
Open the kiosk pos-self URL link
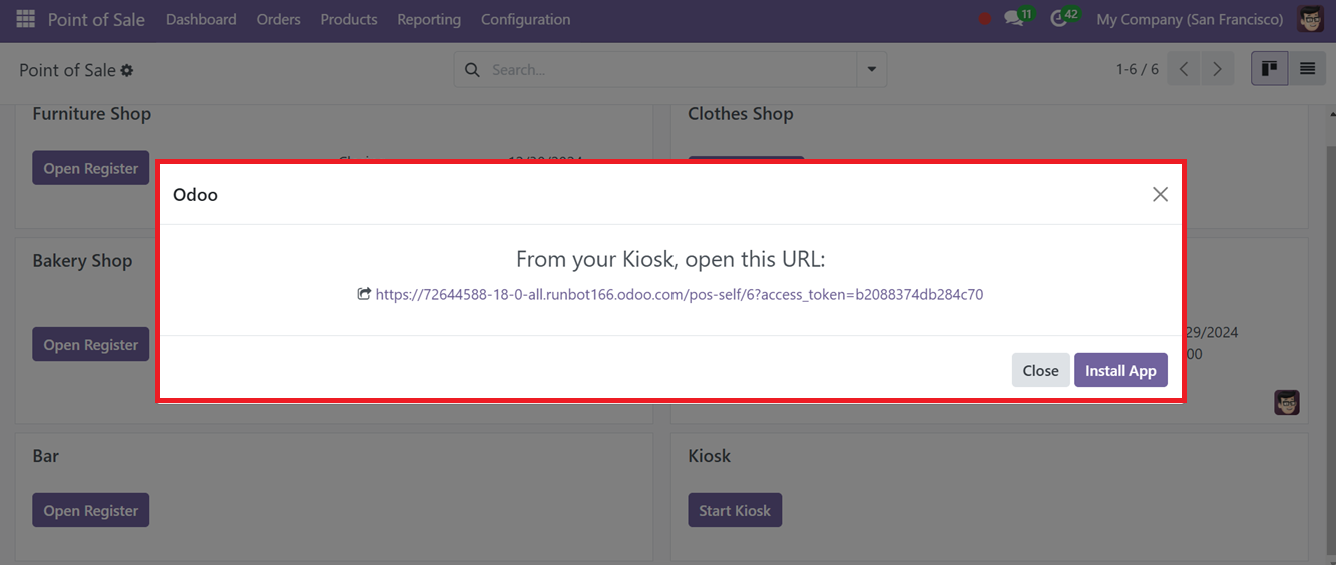[679, 294]
